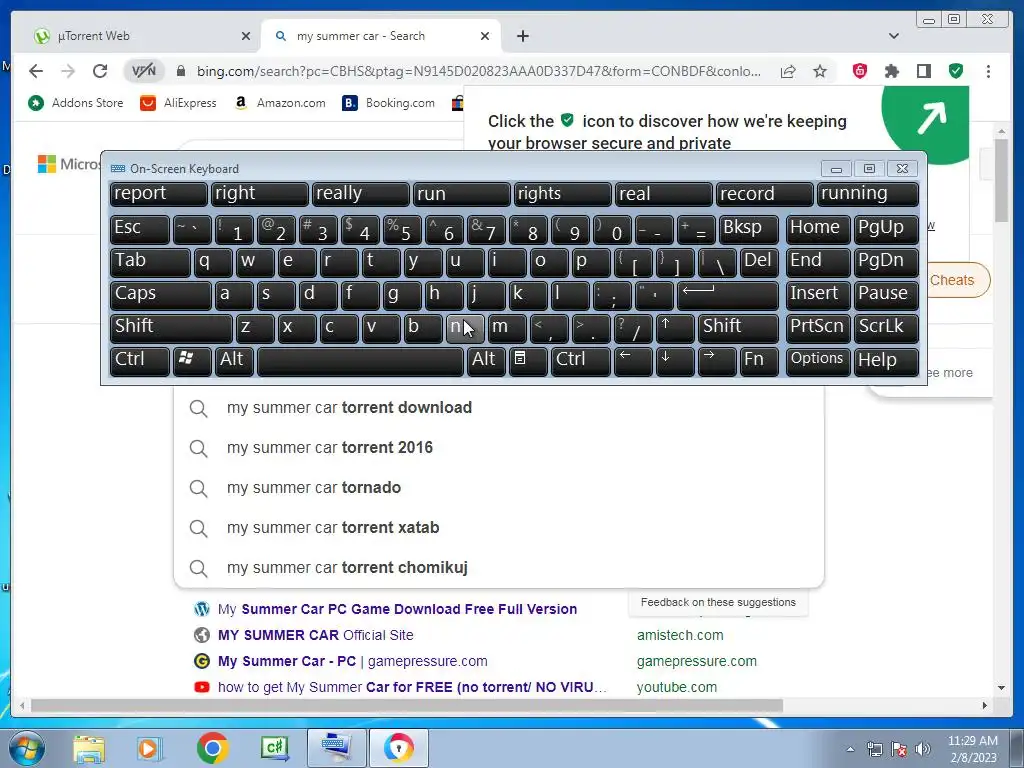Open Windows Explorer from the taskbar
The width and height of the screenshot is (1024, 768).
click(89, 748)
